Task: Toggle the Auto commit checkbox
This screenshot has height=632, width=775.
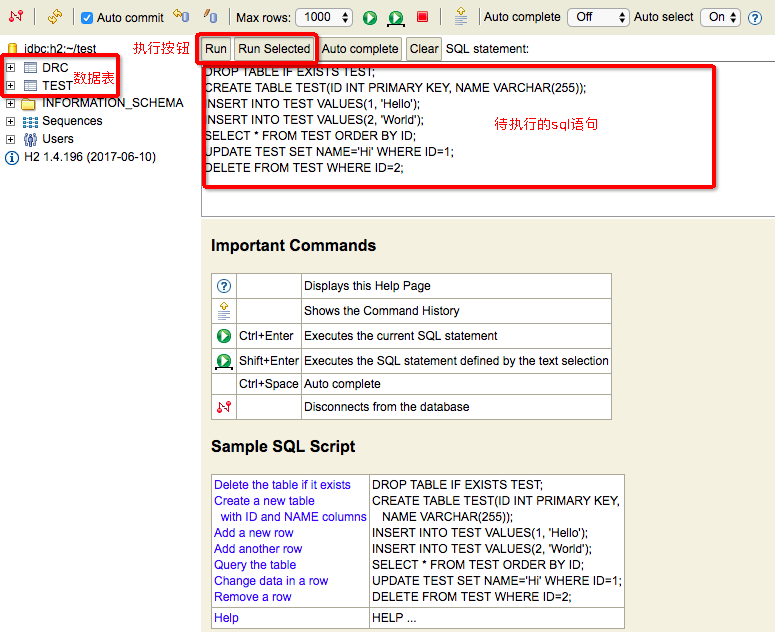Action: [x=86, y=18]
